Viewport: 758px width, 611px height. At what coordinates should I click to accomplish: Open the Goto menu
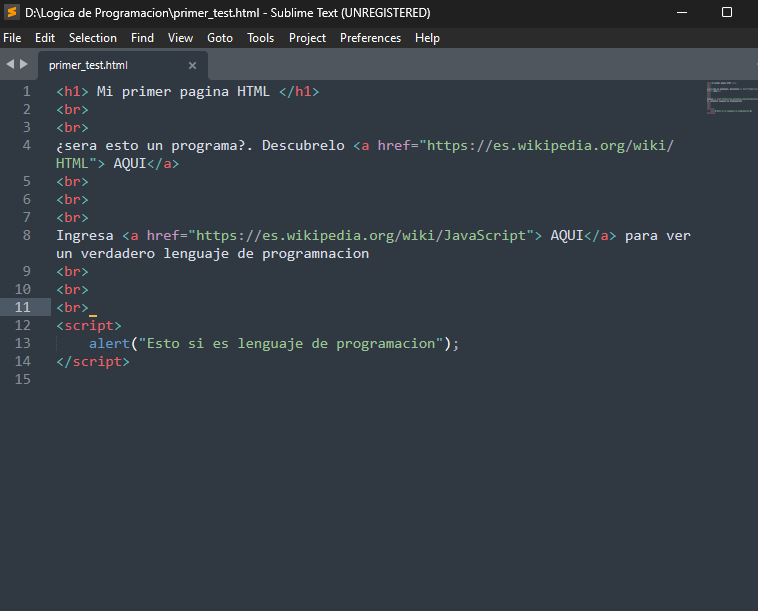click(220, 38)
